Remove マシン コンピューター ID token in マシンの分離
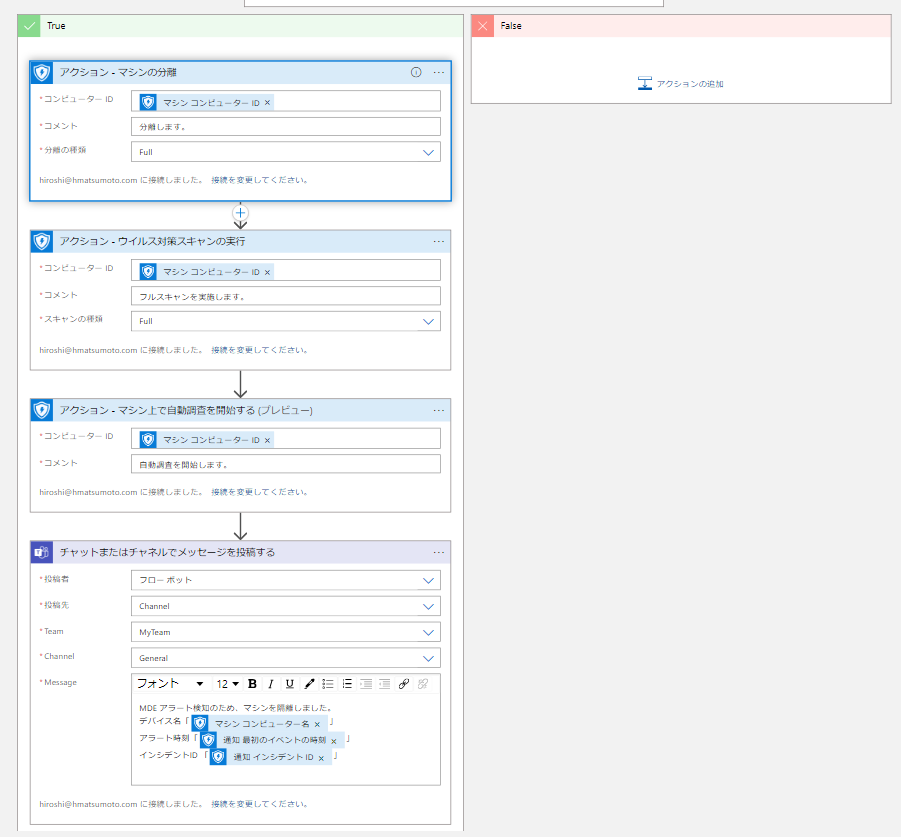The image size is (901, 837). pos(267,103)
